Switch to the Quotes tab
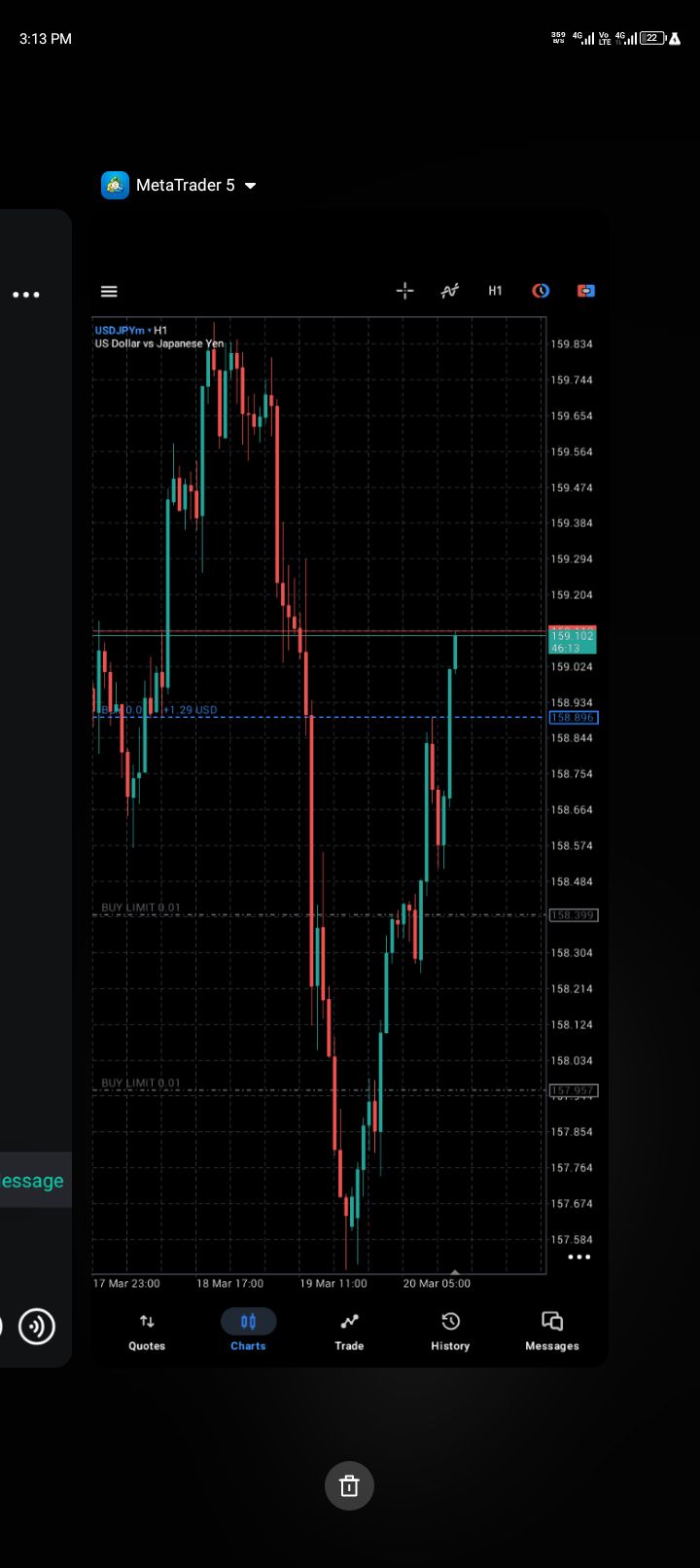Screen dimensions: 700x1568 pyautogui.click(x=147, y=1331)
